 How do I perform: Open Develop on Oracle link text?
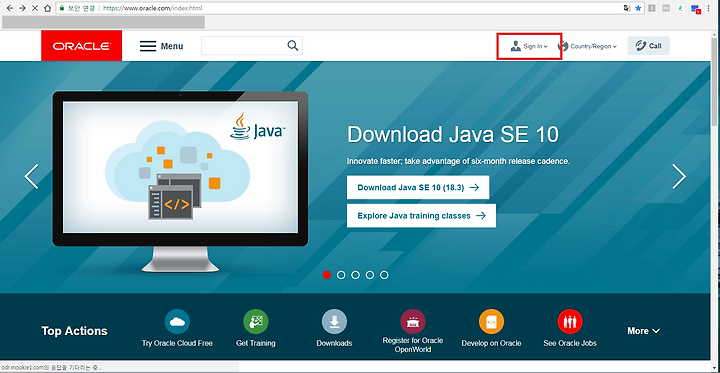(x=491, y=343)
